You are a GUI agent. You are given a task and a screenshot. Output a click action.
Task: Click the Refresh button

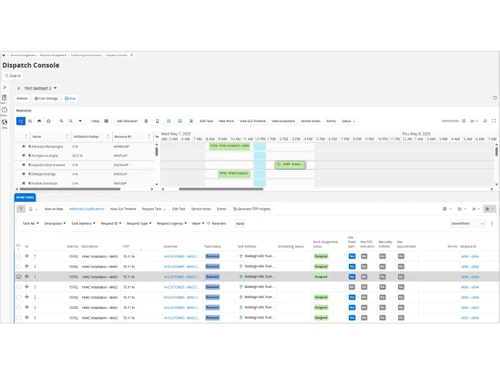[x=22, y=98]
